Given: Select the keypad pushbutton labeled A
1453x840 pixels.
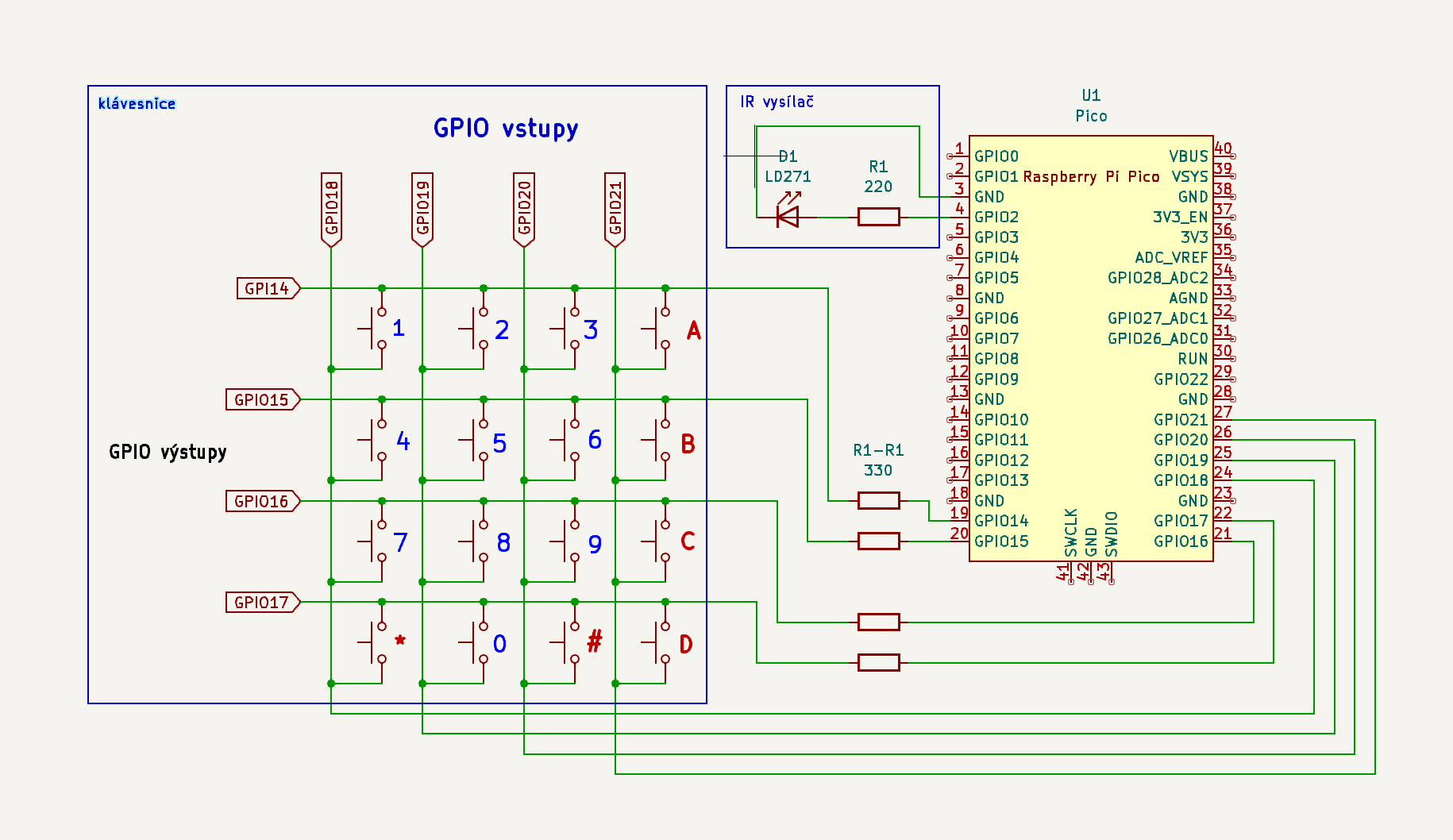Looking at the screenshot, I should 657,328.
